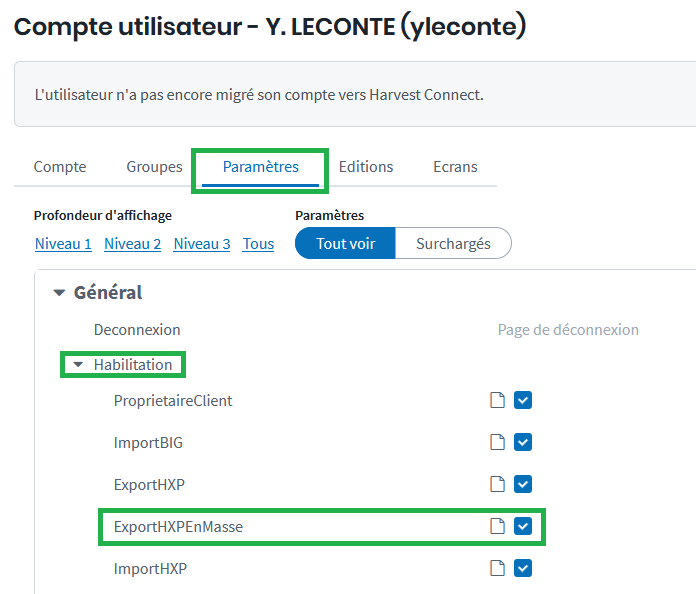The width and height of the screenshot is (696, 594).
Task: Click the document icon for ExportHXP
Action: (497, 485)
